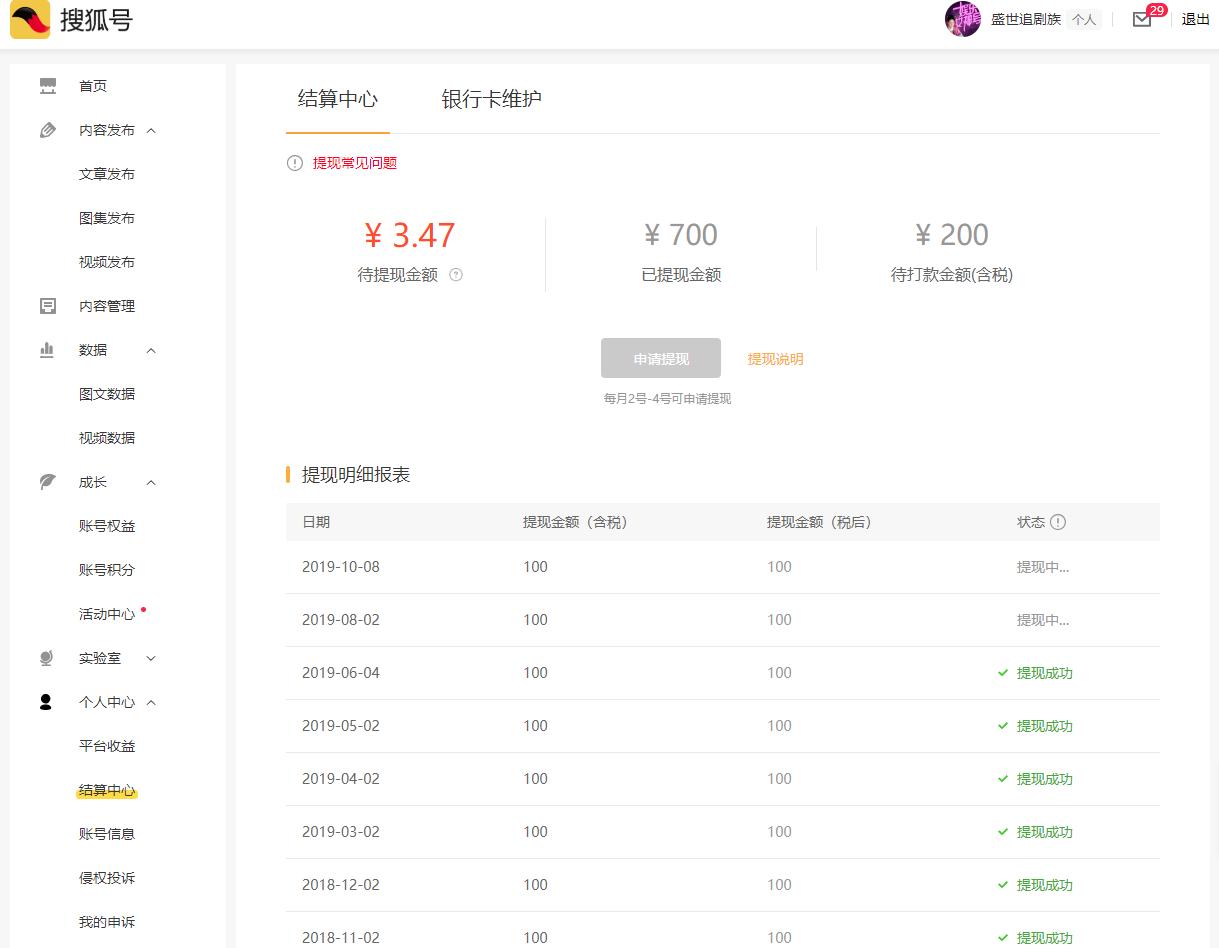Click the Sohu fox logo icon
This screenshot has width=1219, height=948.
[30, 20]
